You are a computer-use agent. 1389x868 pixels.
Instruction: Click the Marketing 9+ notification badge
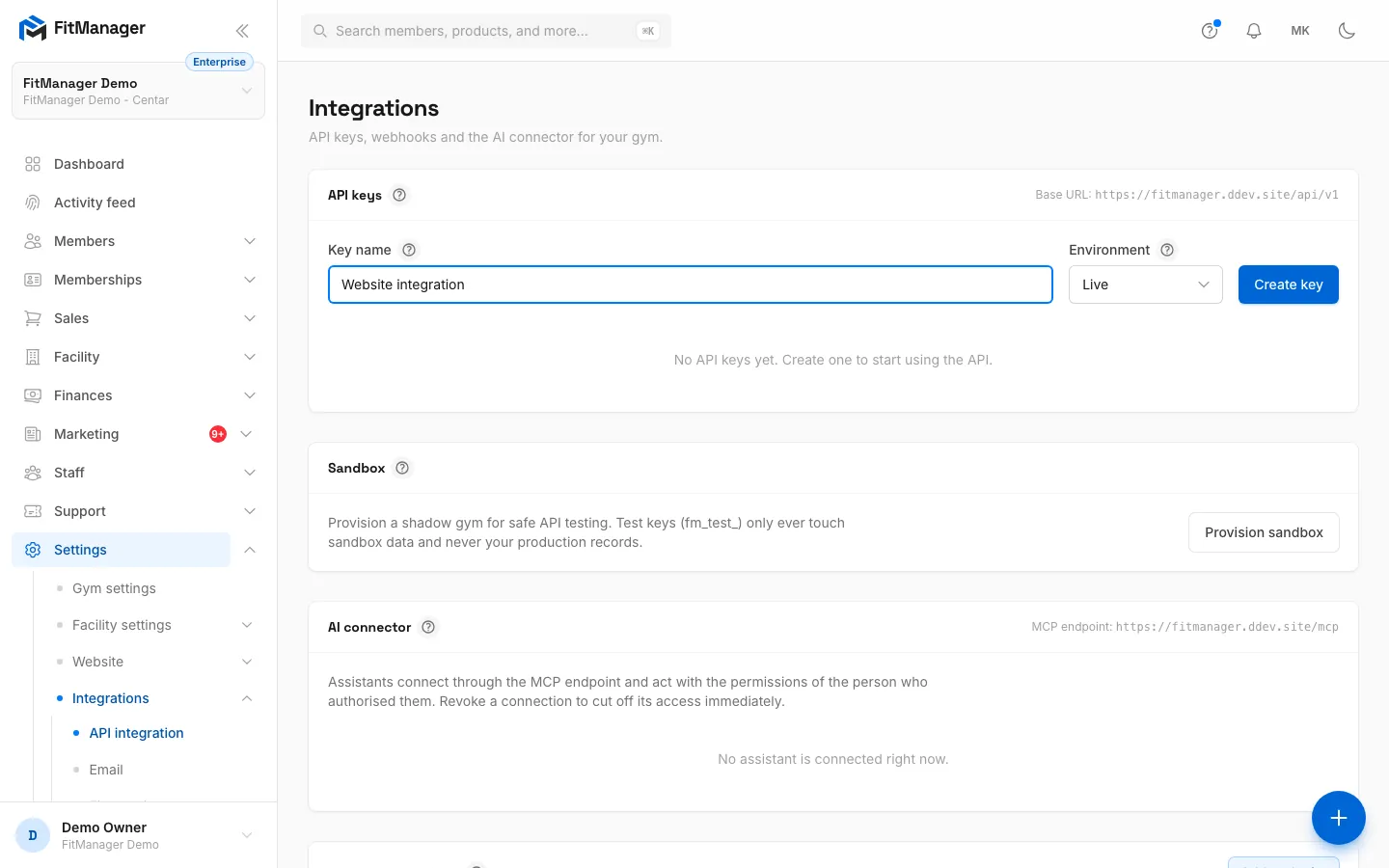[x=218, y=434]
